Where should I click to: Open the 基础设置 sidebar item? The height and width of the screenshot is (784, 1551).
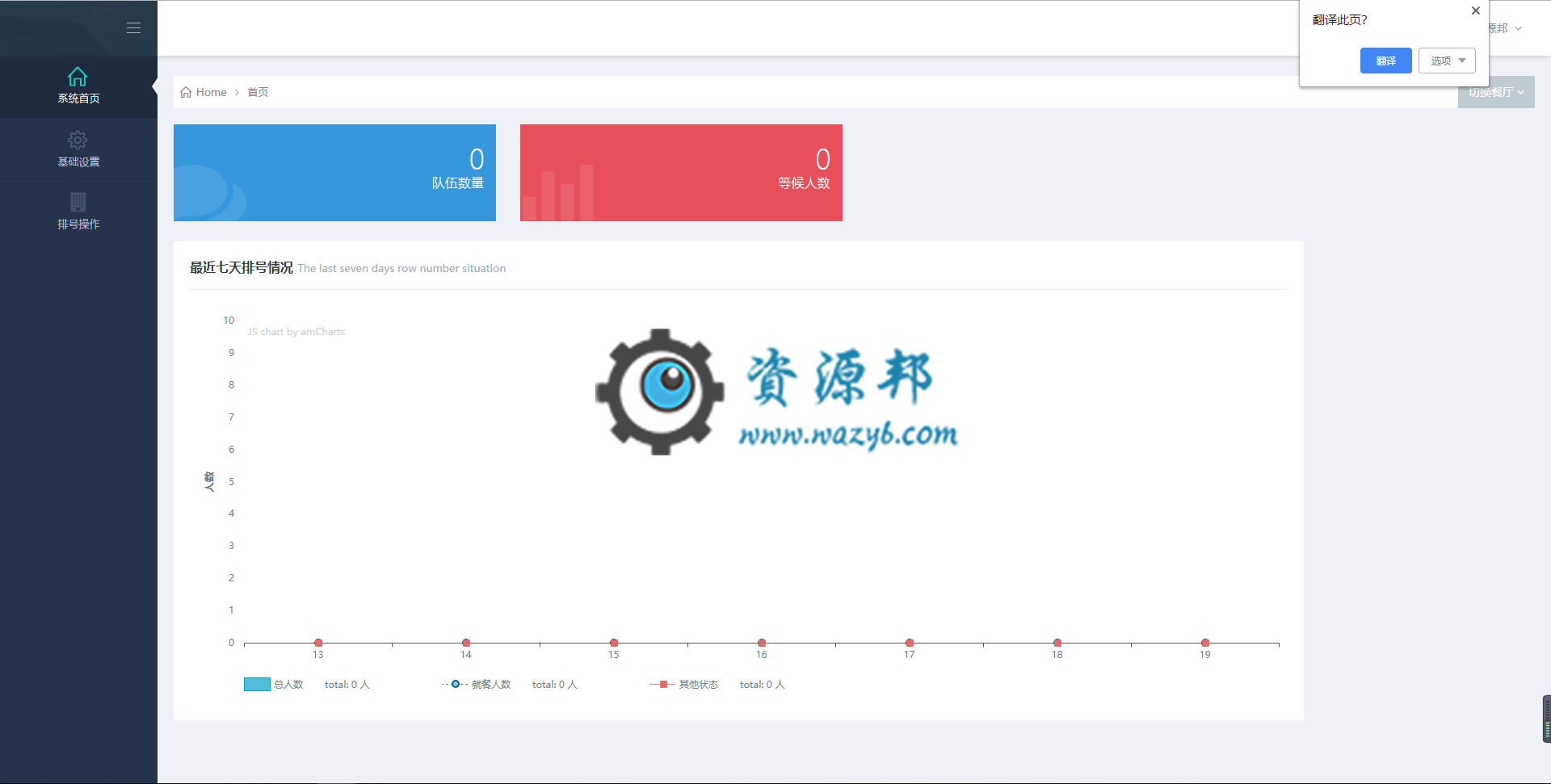(78, 150)
